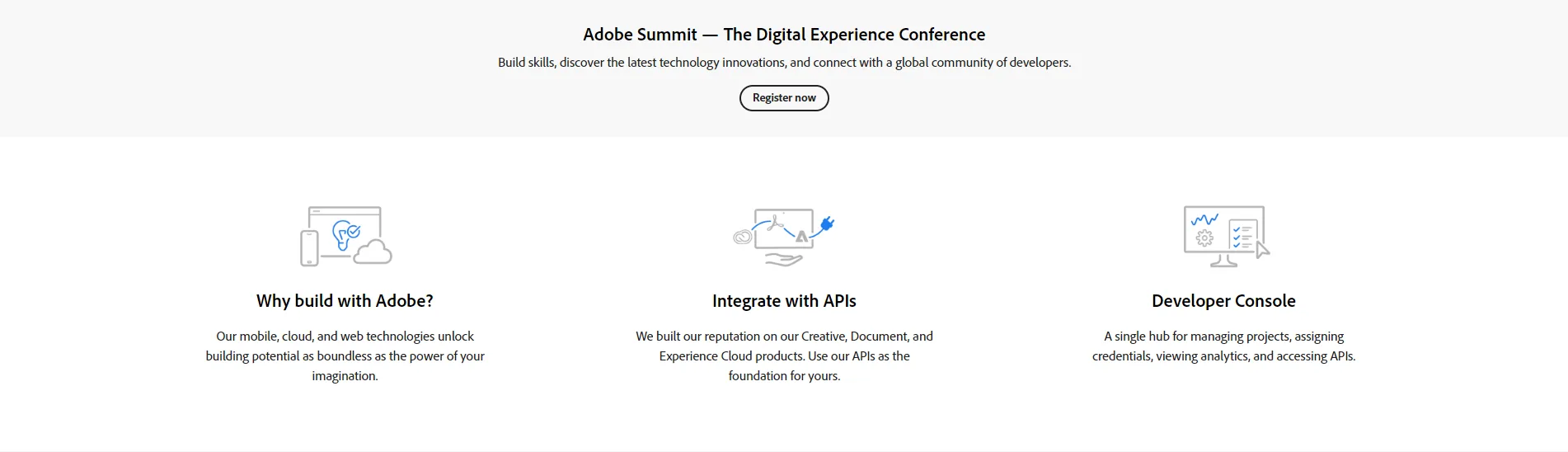Click the blue plug icon
This screenshot has width=1568, height=452.
click(828, 224)
